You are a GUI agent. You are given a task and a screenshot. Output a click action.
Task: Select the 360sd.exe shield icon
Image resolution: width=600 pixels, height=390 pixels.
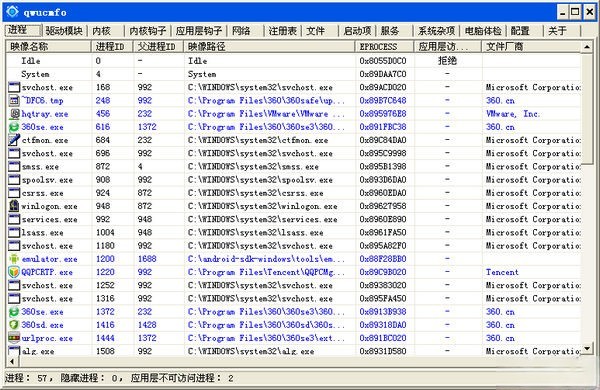coord(14,325)
